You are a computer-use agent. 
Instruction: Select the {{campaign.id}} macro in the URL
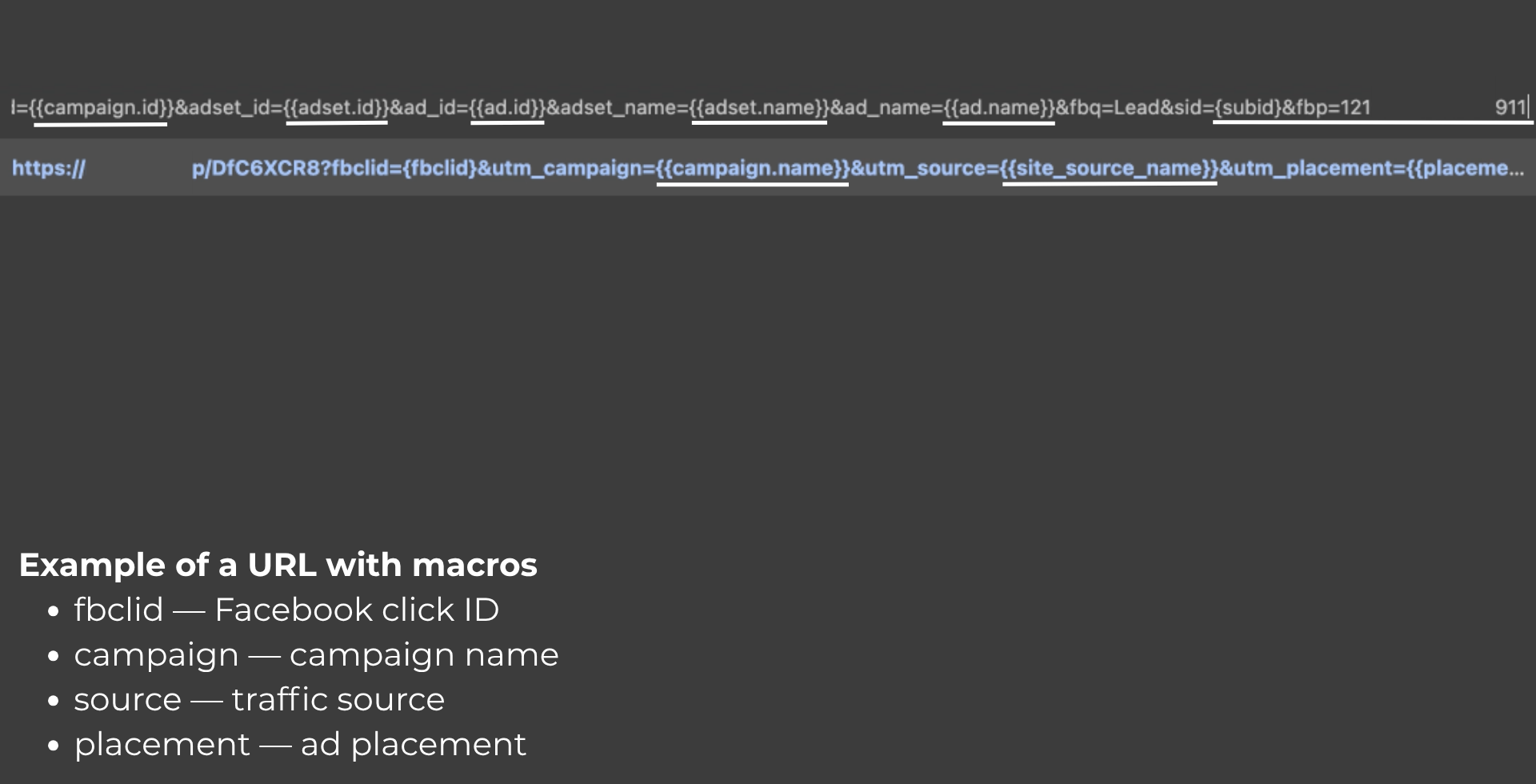(x=100, y=106)
